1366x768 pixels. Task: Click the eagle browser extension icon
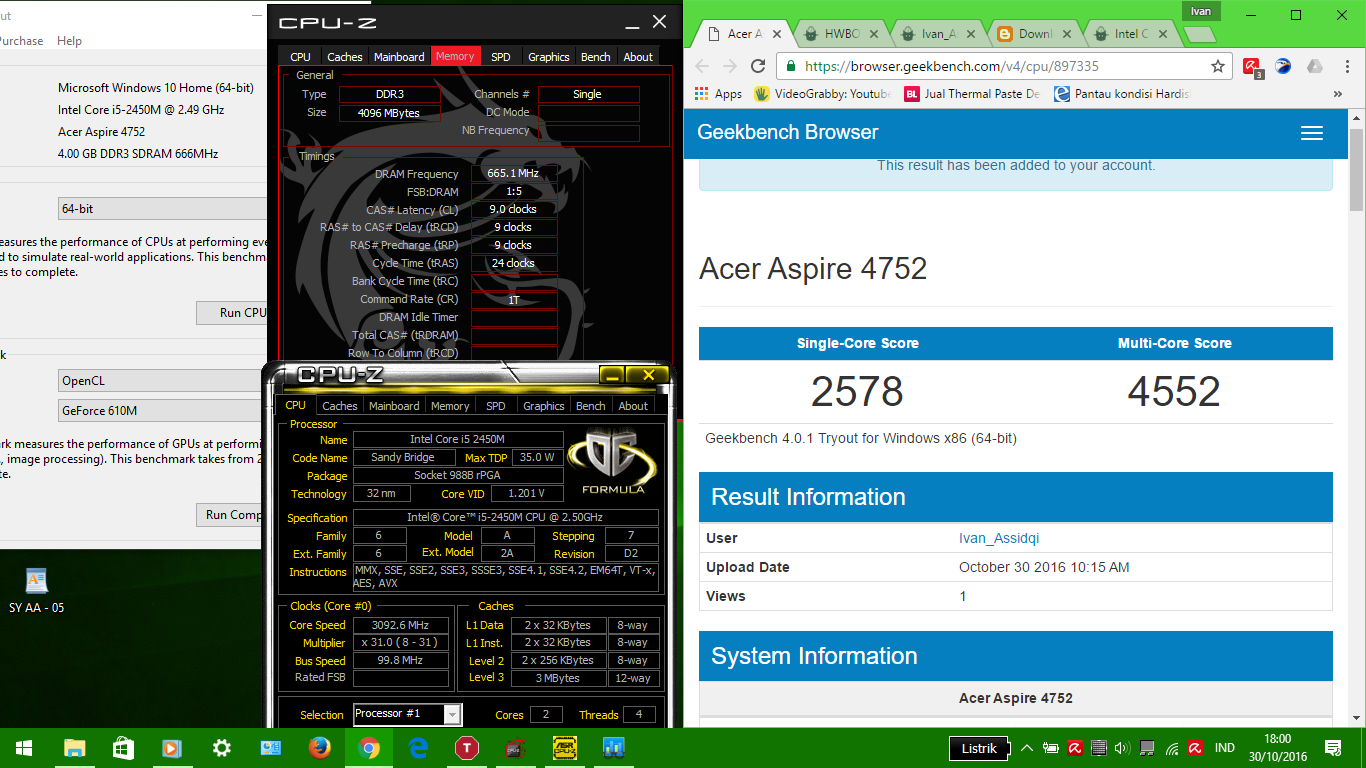pos(1284,66)
